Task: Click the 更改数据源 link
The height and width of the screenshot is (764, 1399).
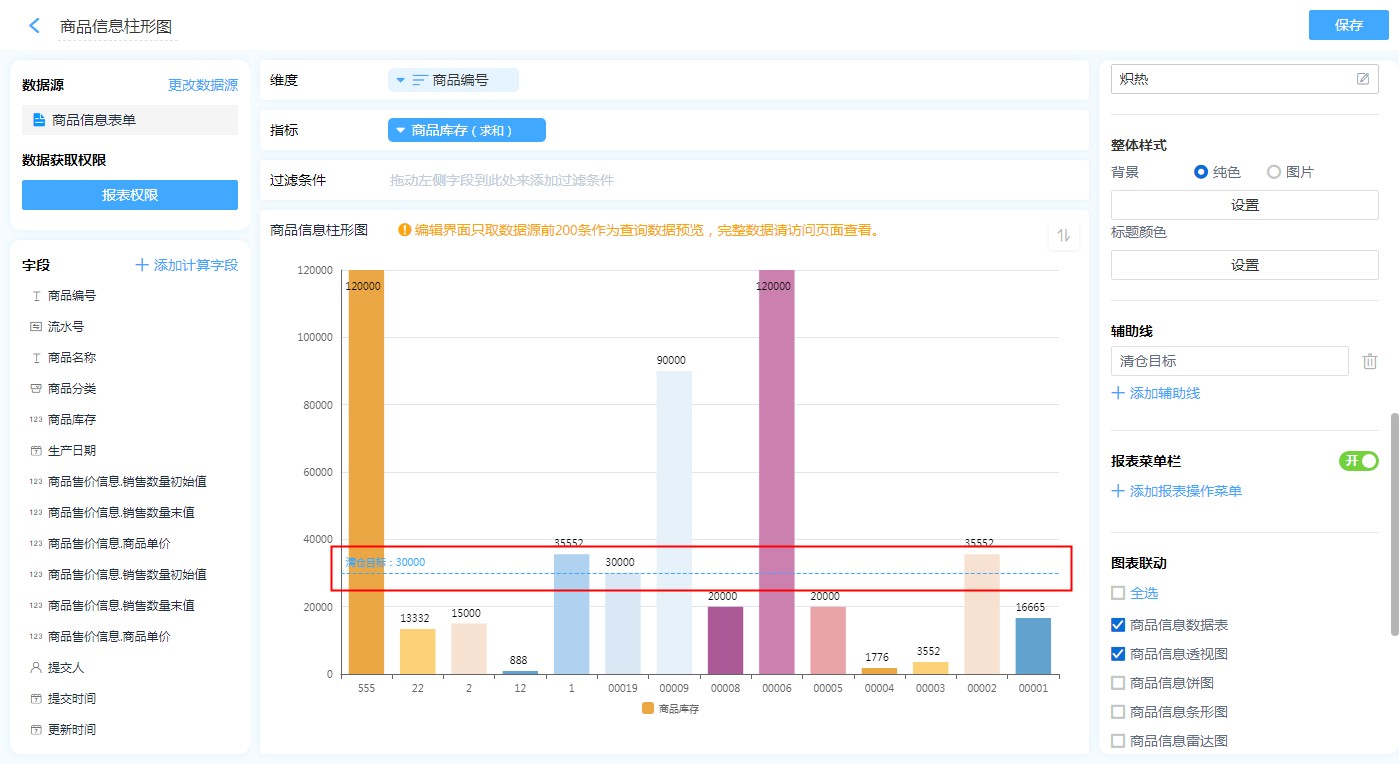Action: (203, 86)
